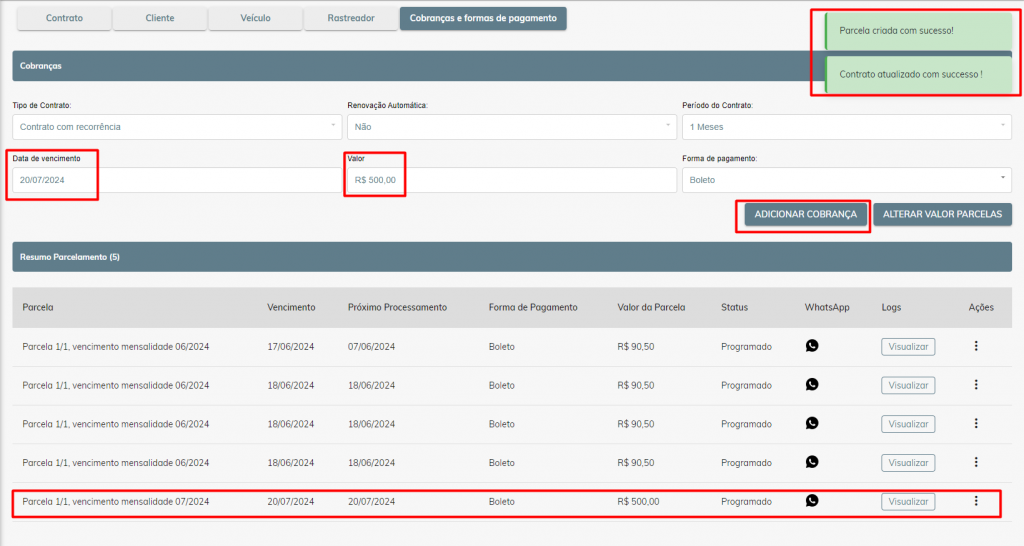Click Visualizar in the fourth installment row
Screen dimensions: 1024x546
point(908,462)
